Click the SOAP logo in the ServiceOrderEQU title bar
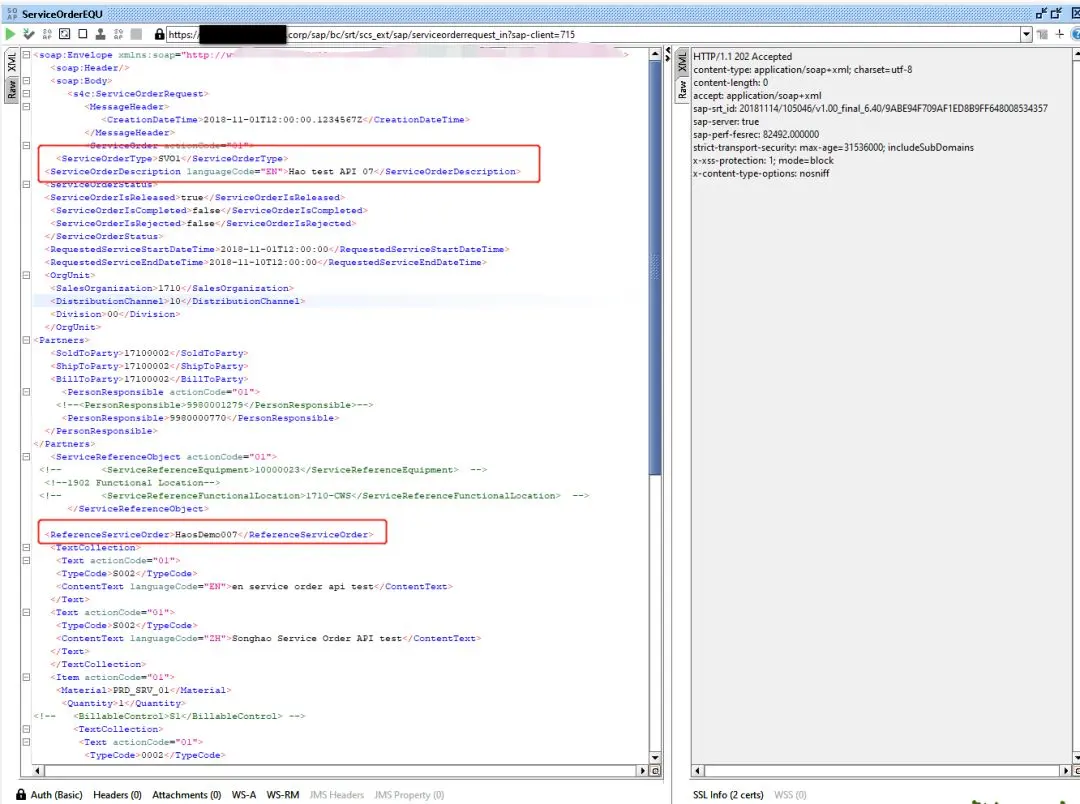This screenshot has width=1080, height=804. 12,14
